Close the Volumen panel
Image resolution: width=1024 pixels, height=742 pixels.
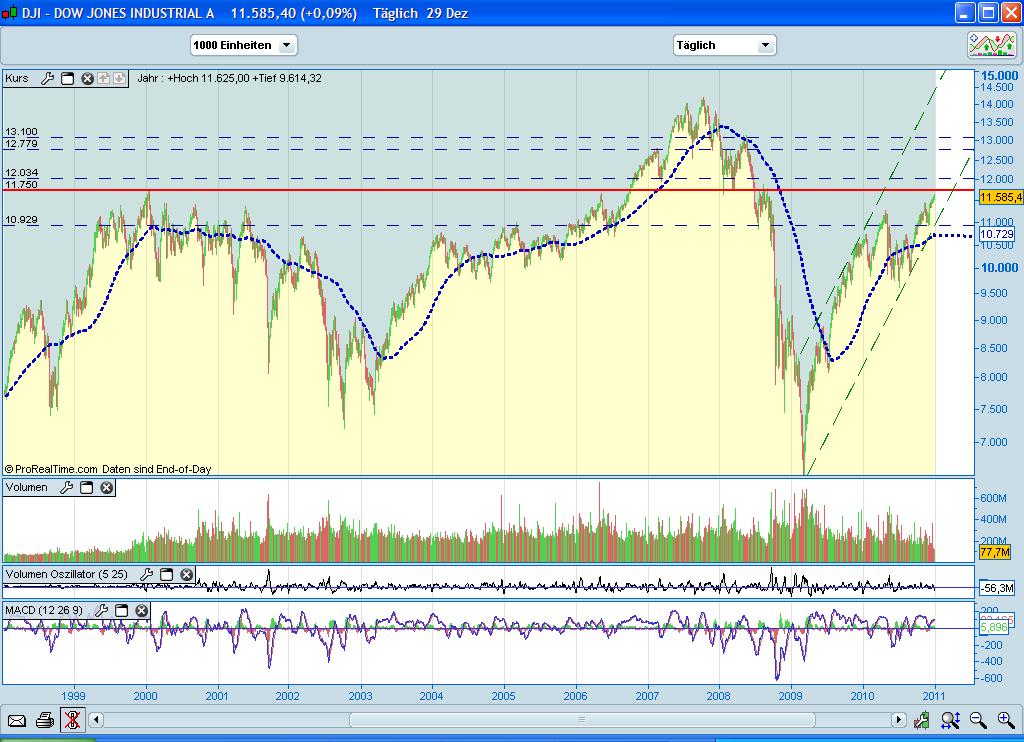pyautogui.click(x=106, y=488)
